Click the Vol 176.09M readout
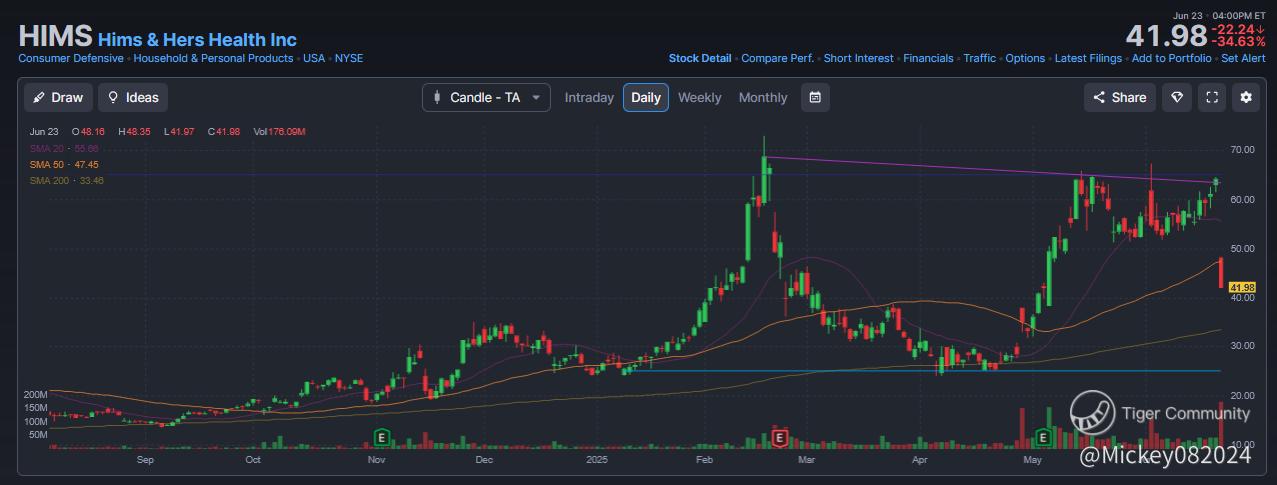1277x485 pixels. click(279, 132)
